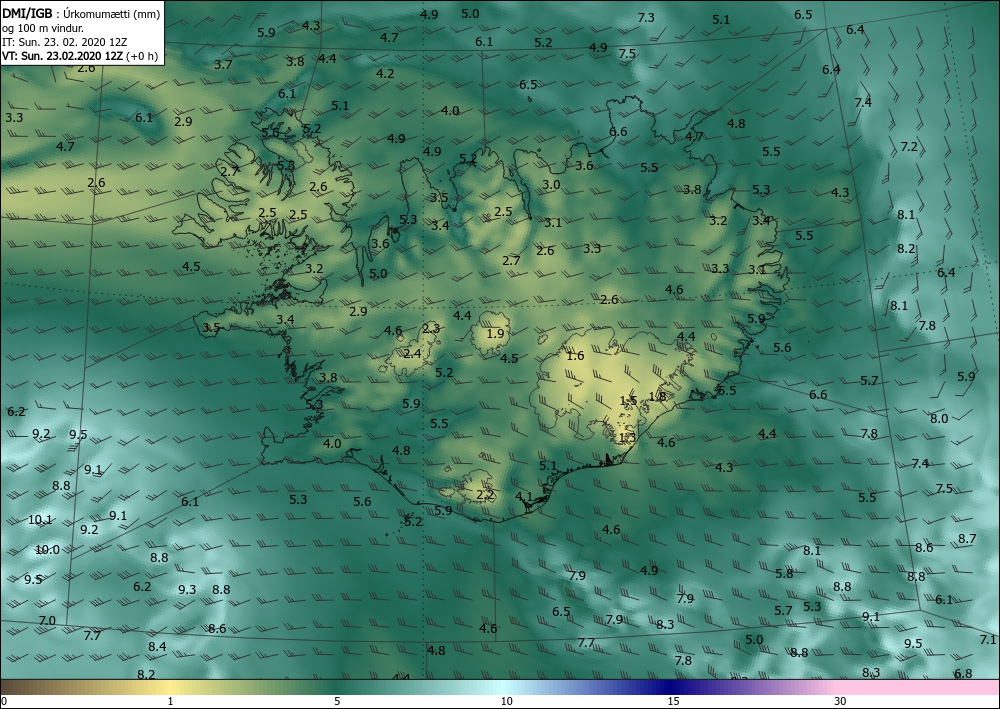Click the 1.8 value on the map

pos(657,397)
